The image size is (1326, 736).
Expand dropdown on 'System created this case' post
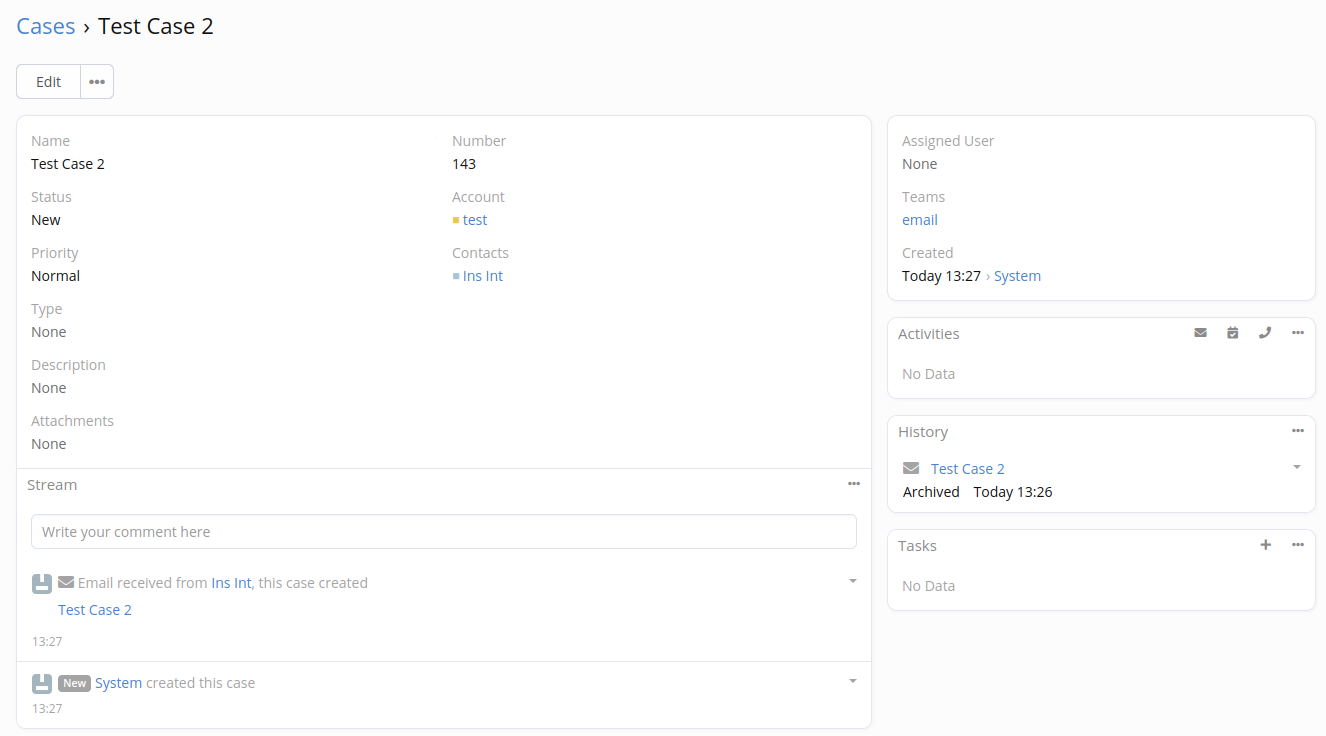pyautogui.click(x=852, y=681)
